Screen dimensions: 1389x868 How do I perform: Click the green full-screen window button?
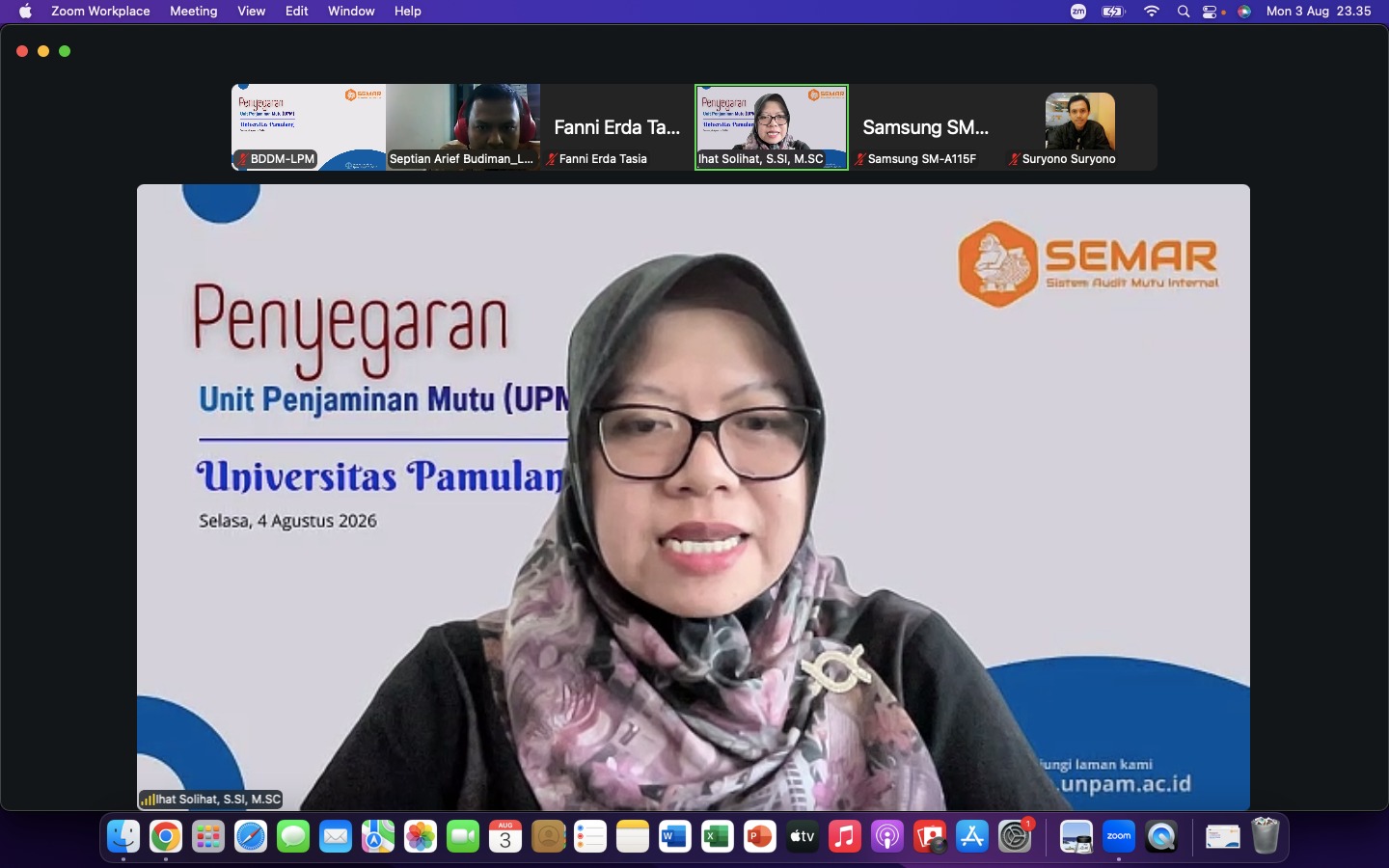pos(65,51)
